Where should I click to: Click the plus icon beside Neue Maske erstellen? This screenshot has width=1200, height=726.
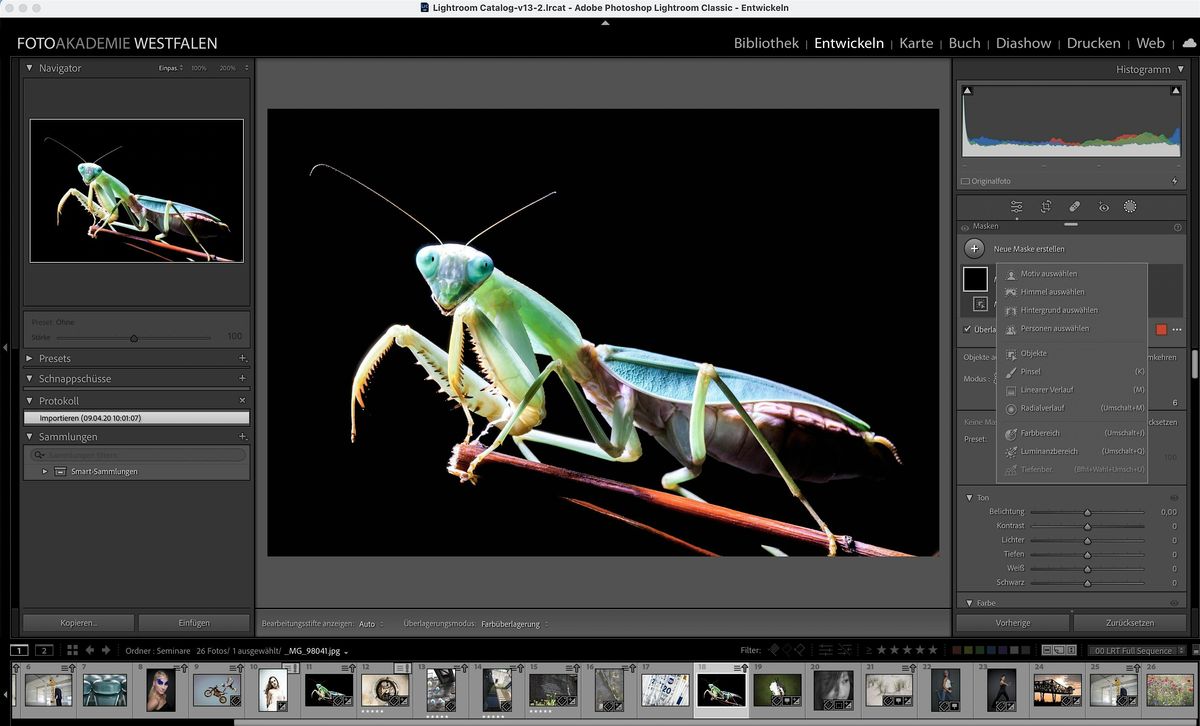click(x=974, y=248)
